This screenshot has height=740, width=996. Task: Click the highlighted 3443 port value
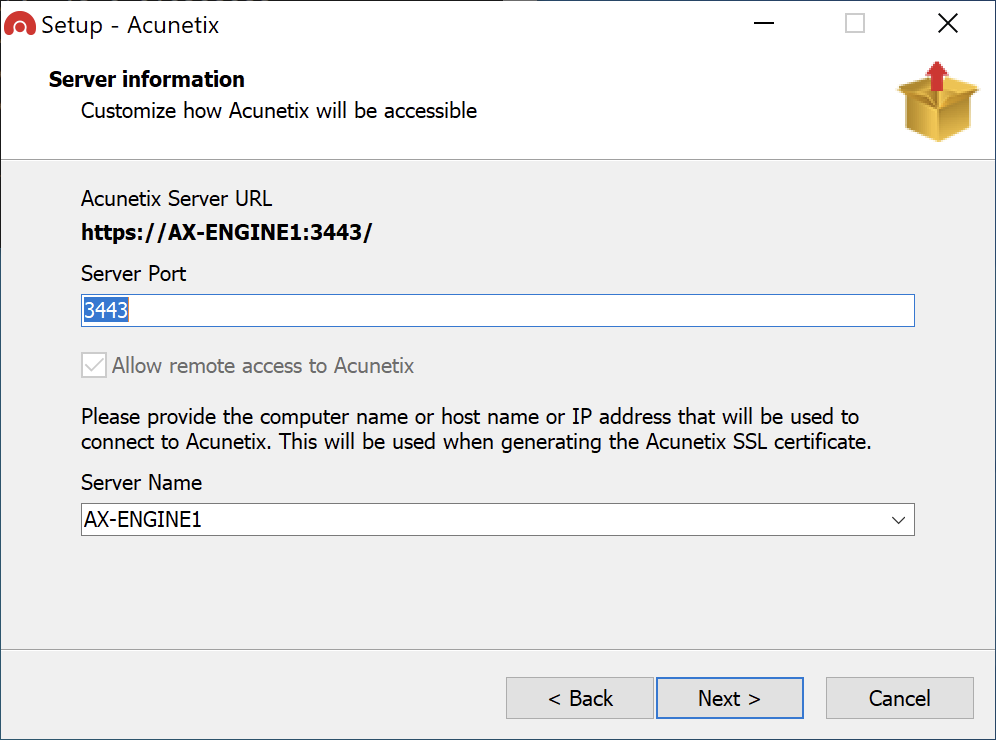[x=106, y=311]
